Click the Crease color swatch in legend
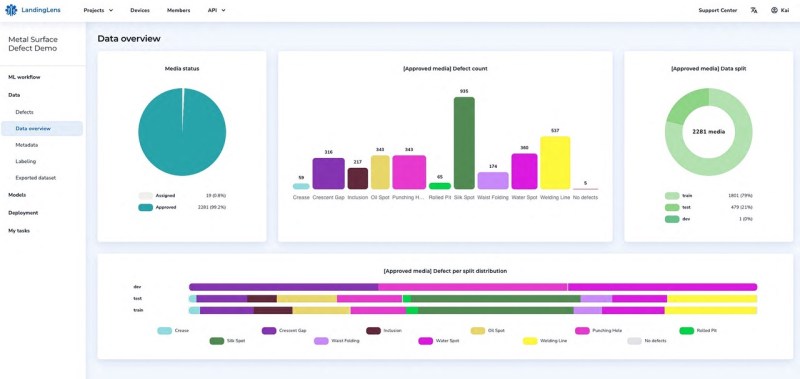 [164, 331]
